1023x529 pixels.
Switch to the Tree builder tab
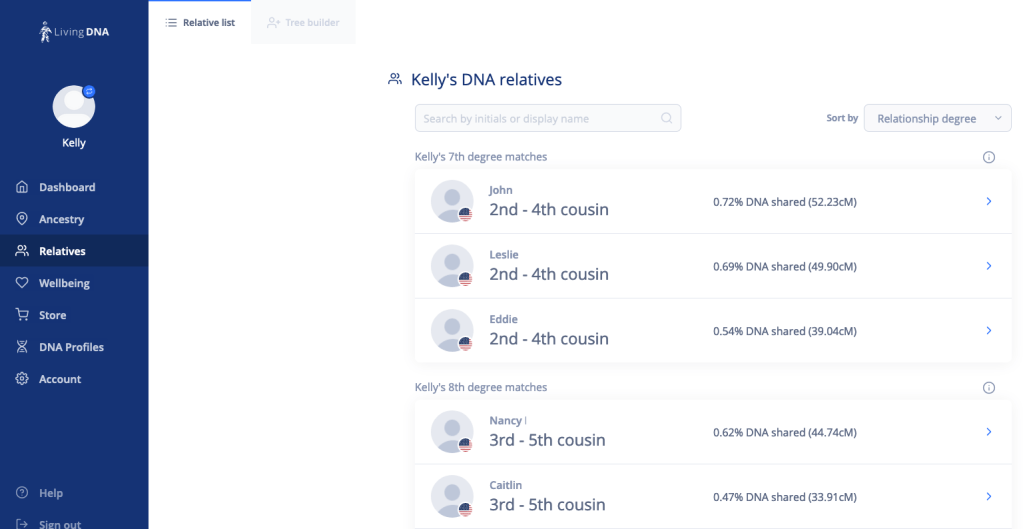click(302, 22)
